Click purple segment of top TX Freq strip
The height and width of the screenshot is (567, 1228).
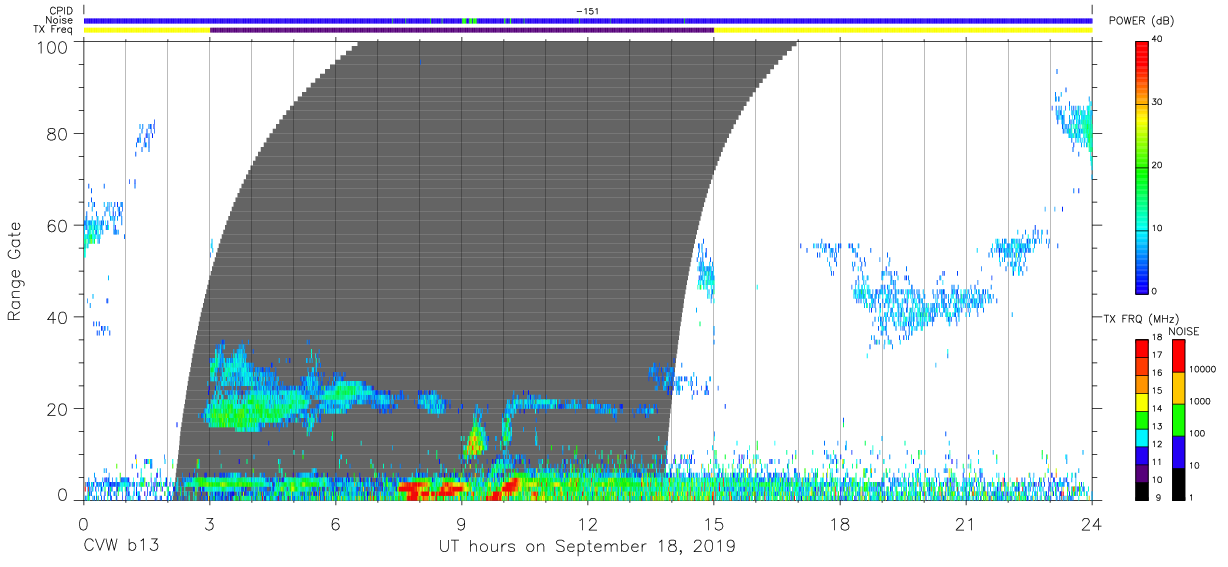pyautogui.click(x=462, y=30)
